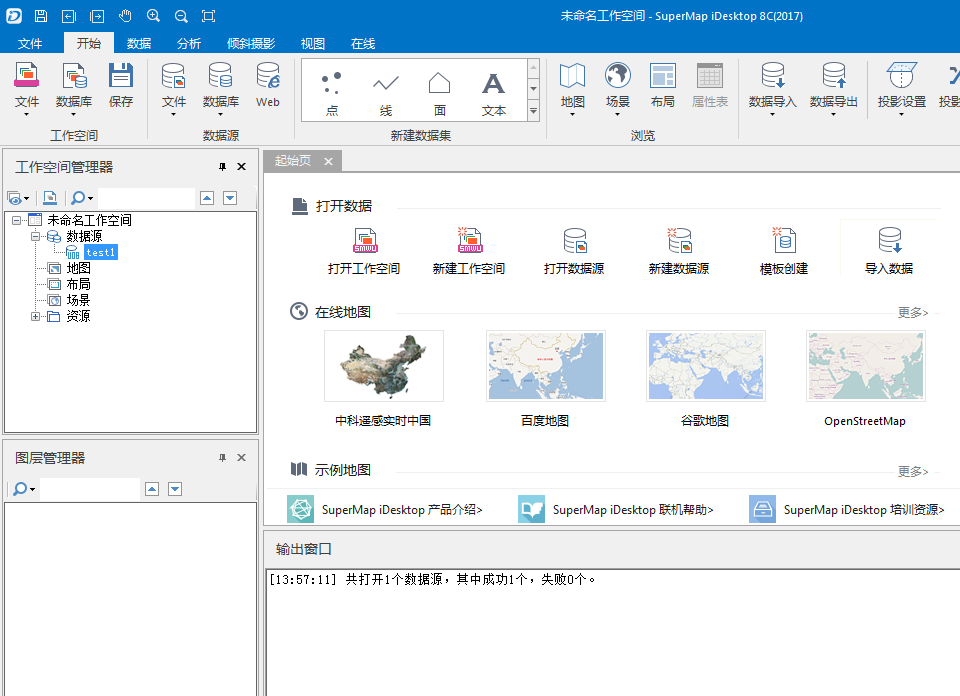Image resolution: width=960 pixels, height=696 pixels.
Task: Switch to the Analysis ribbon tab
Action: [x=189, y=43]
